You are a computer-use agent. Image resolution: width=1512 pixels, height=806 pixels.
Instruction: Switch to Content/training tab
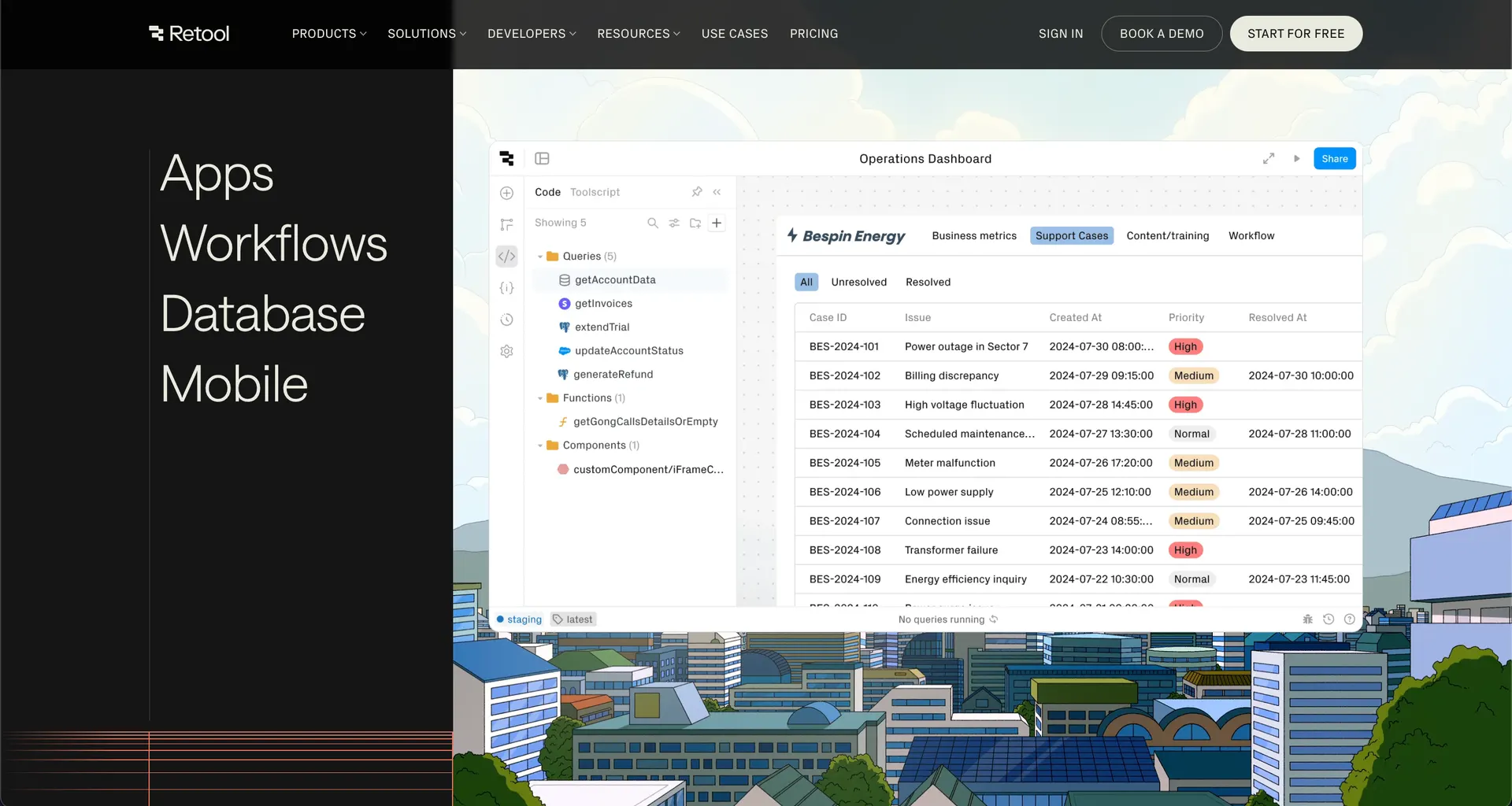tap(1167, 235)
